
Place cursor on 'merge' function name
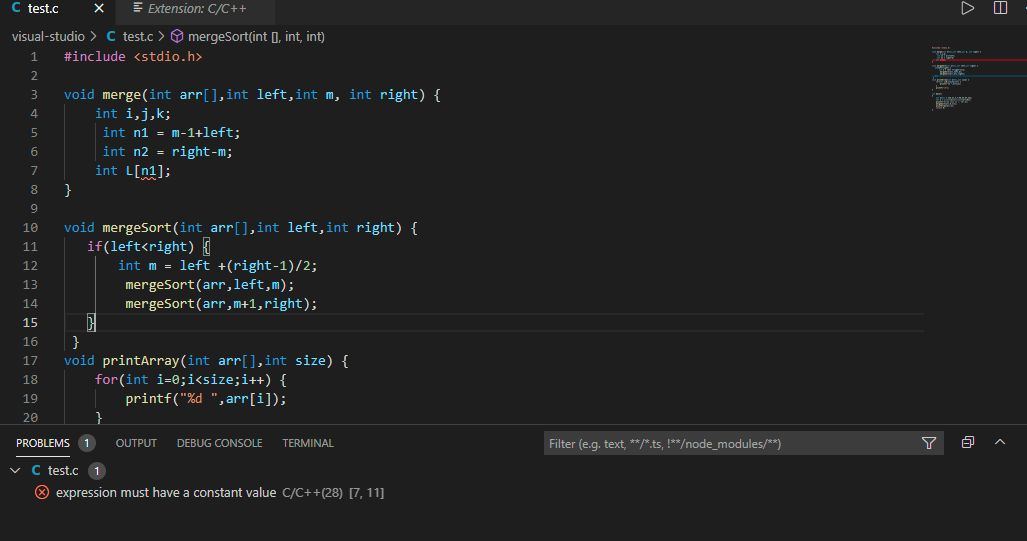click(121, 95)
